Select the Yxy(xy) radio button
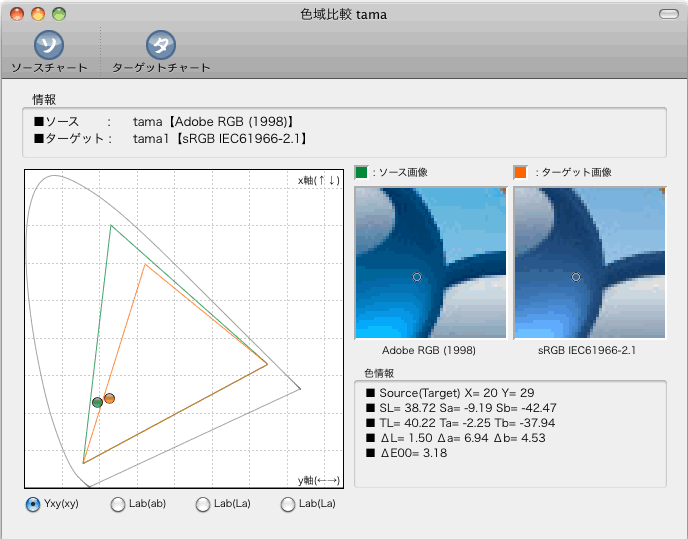The image size is (688, 539). (33, 505)
